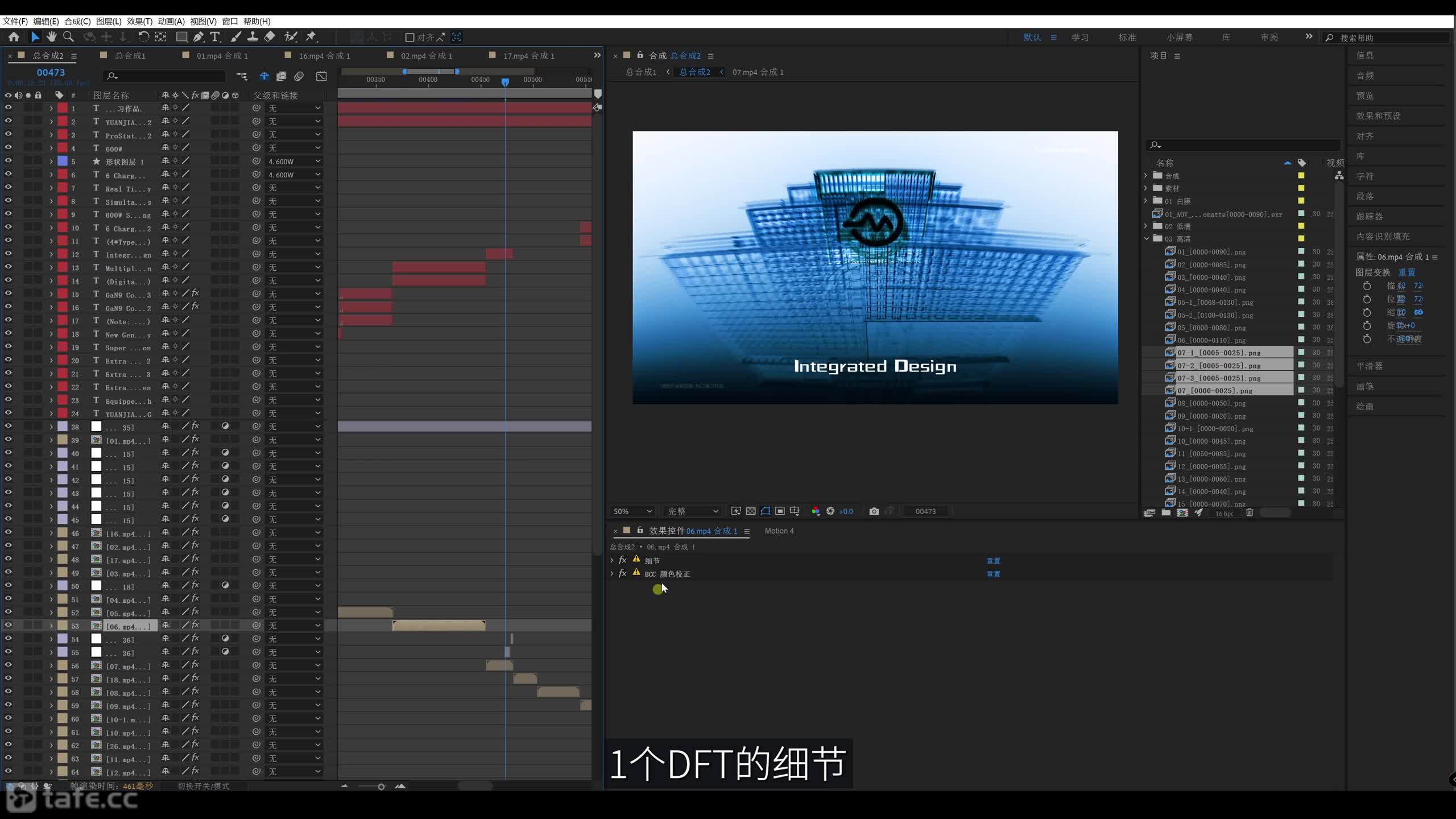
Task: Open the 完整 resolution dropdown
Action: (692, 511)
